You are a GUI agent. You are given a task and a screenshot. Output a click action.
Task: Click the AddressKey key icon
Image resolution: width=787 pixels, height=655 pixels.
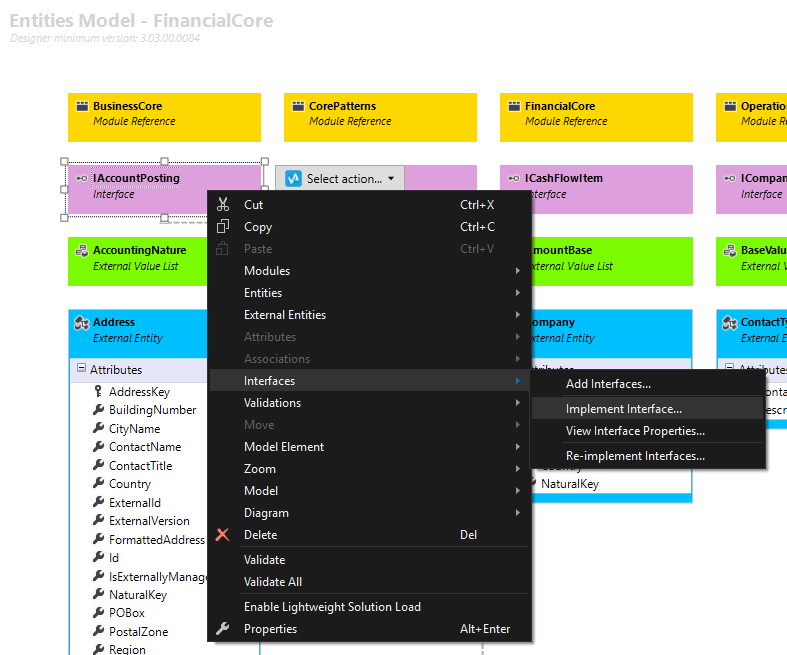click(98, 391)
